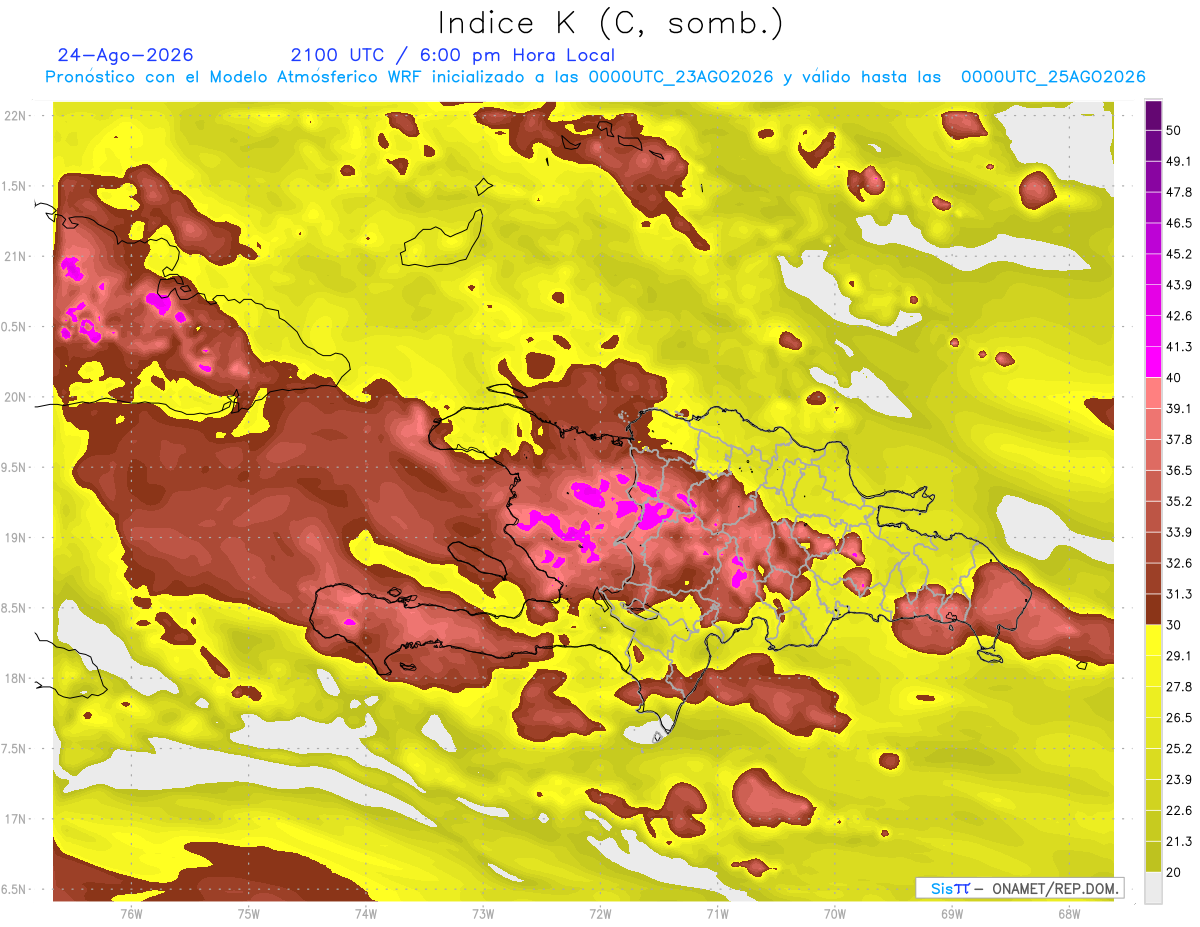Click the 22N latitude label

[16, 116]
